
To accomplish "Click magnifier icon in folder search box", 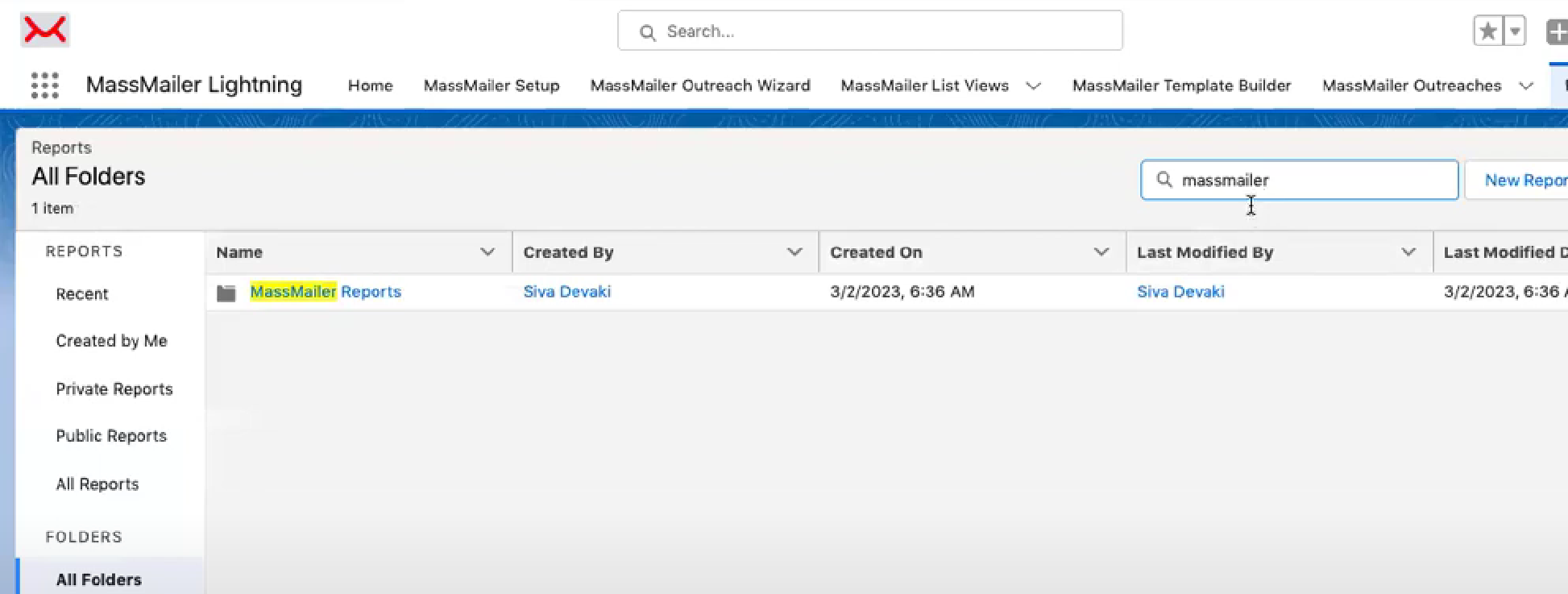I will tap(1164, 179).
